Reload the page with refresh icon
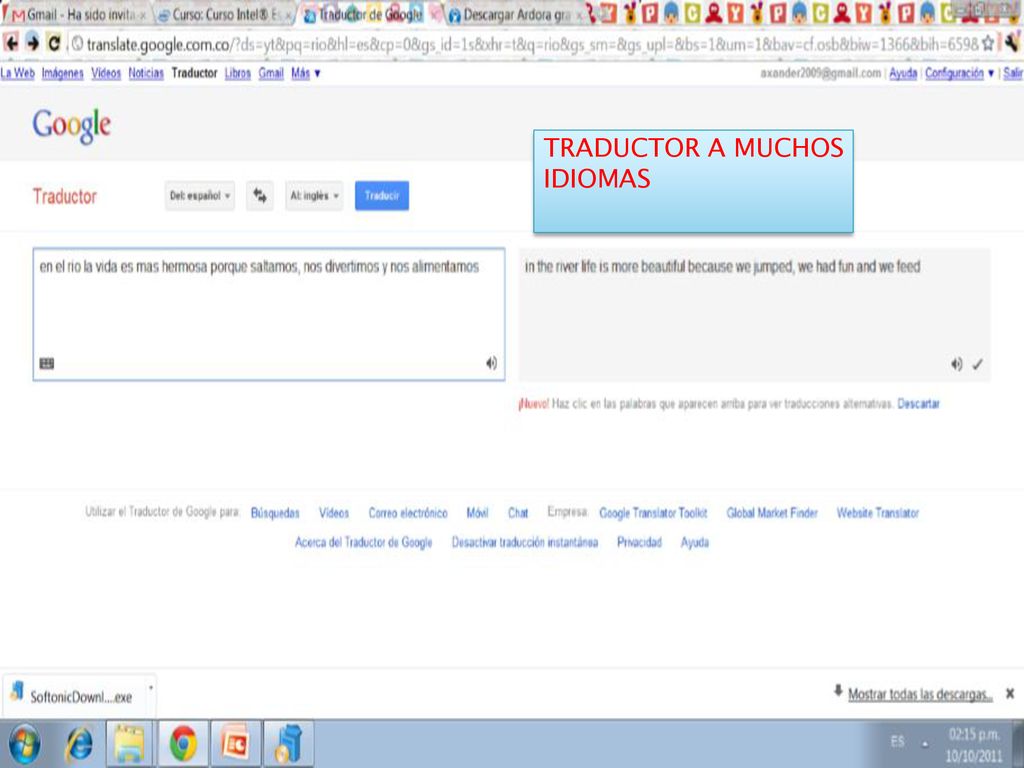This screenshot has width=1024, height=768. pyautogui.click(x=54, y=44)
